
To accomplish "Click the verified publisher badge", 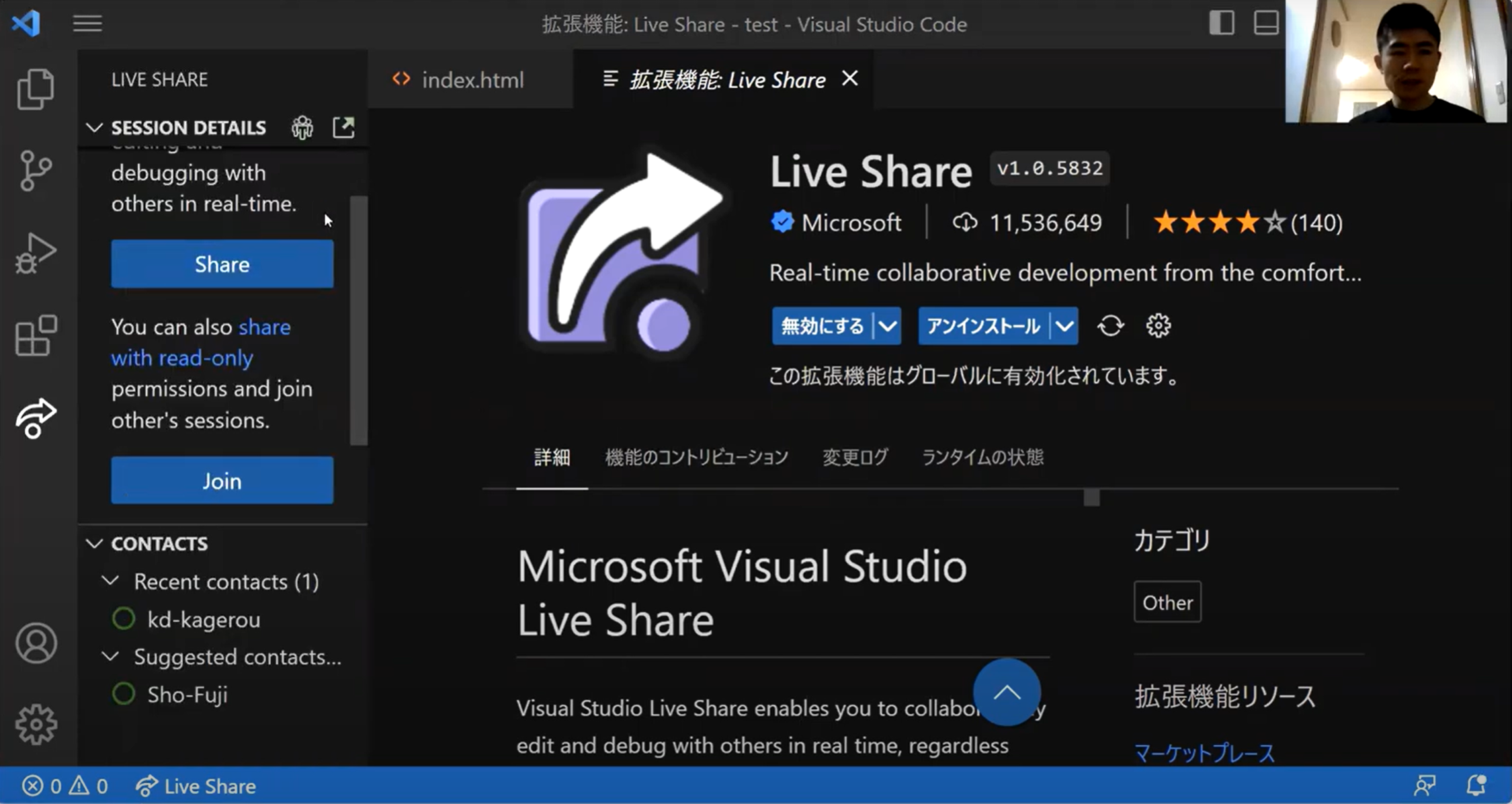I will [782, 221].
